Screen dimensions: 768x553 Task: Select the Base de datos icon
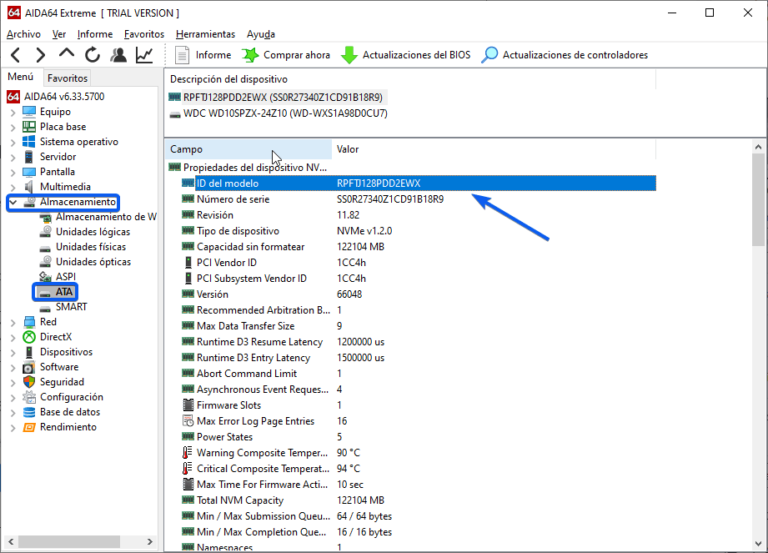coord(29,412)
